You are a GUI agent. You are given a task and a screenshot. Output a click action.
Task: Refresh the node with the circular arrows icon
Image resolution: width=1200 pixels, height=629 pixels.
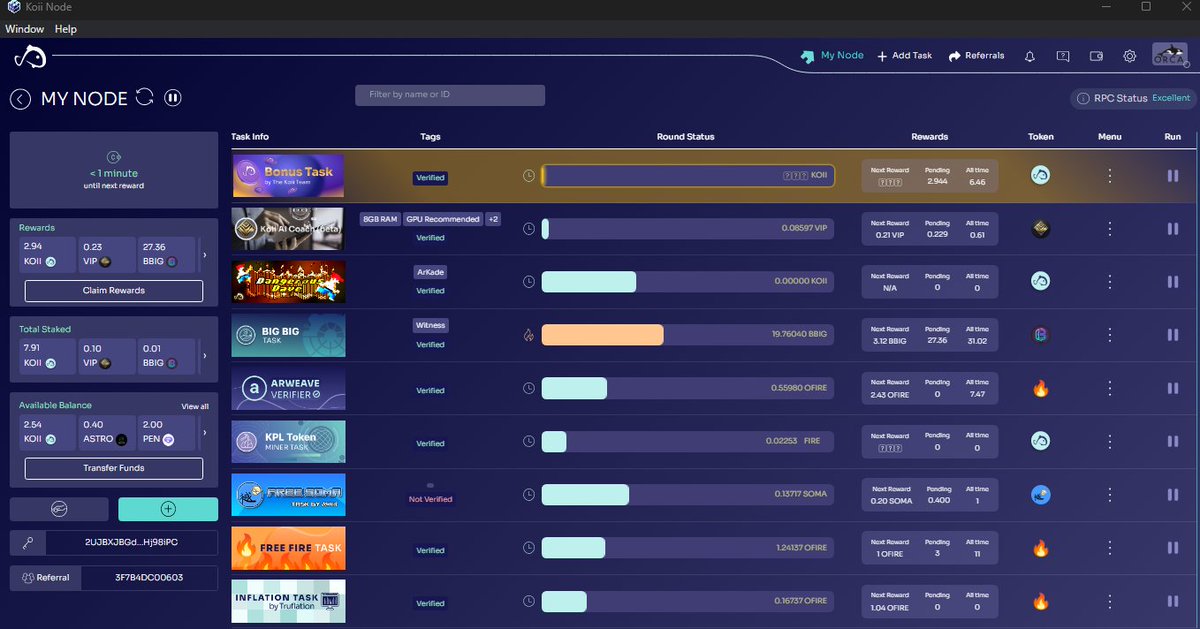(145, 97)
